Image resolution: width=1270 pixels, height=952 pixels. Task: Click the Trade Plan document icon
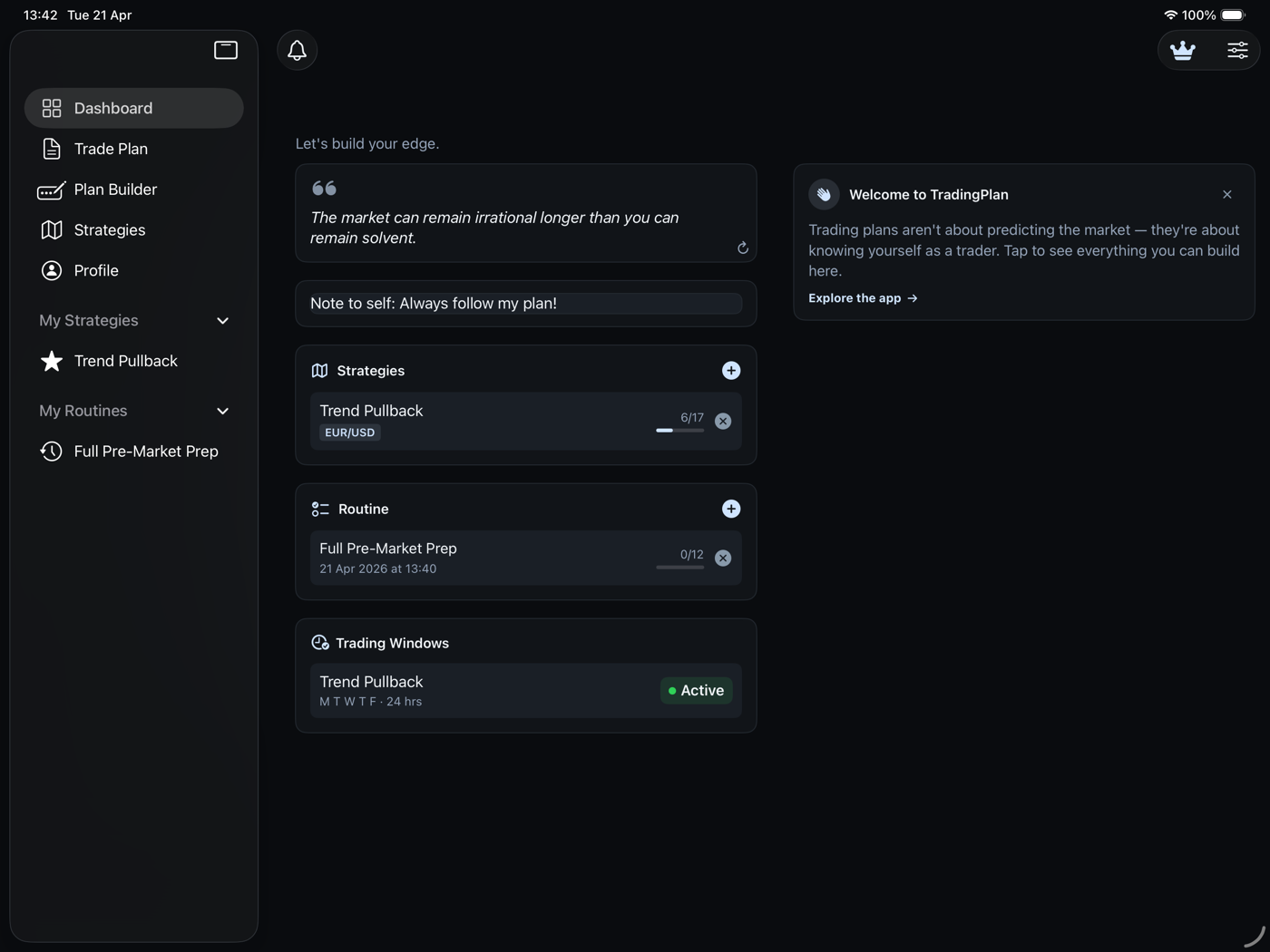52,149
